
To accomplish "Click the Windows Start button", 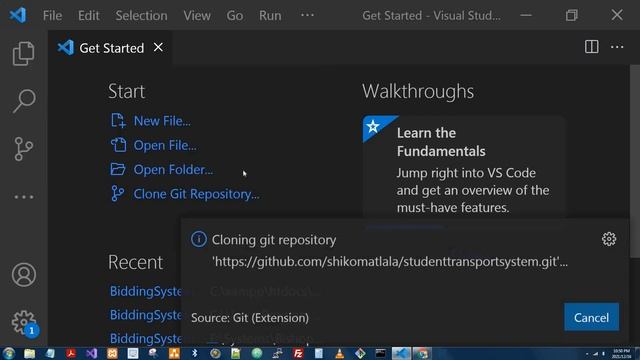I will 9,353.
